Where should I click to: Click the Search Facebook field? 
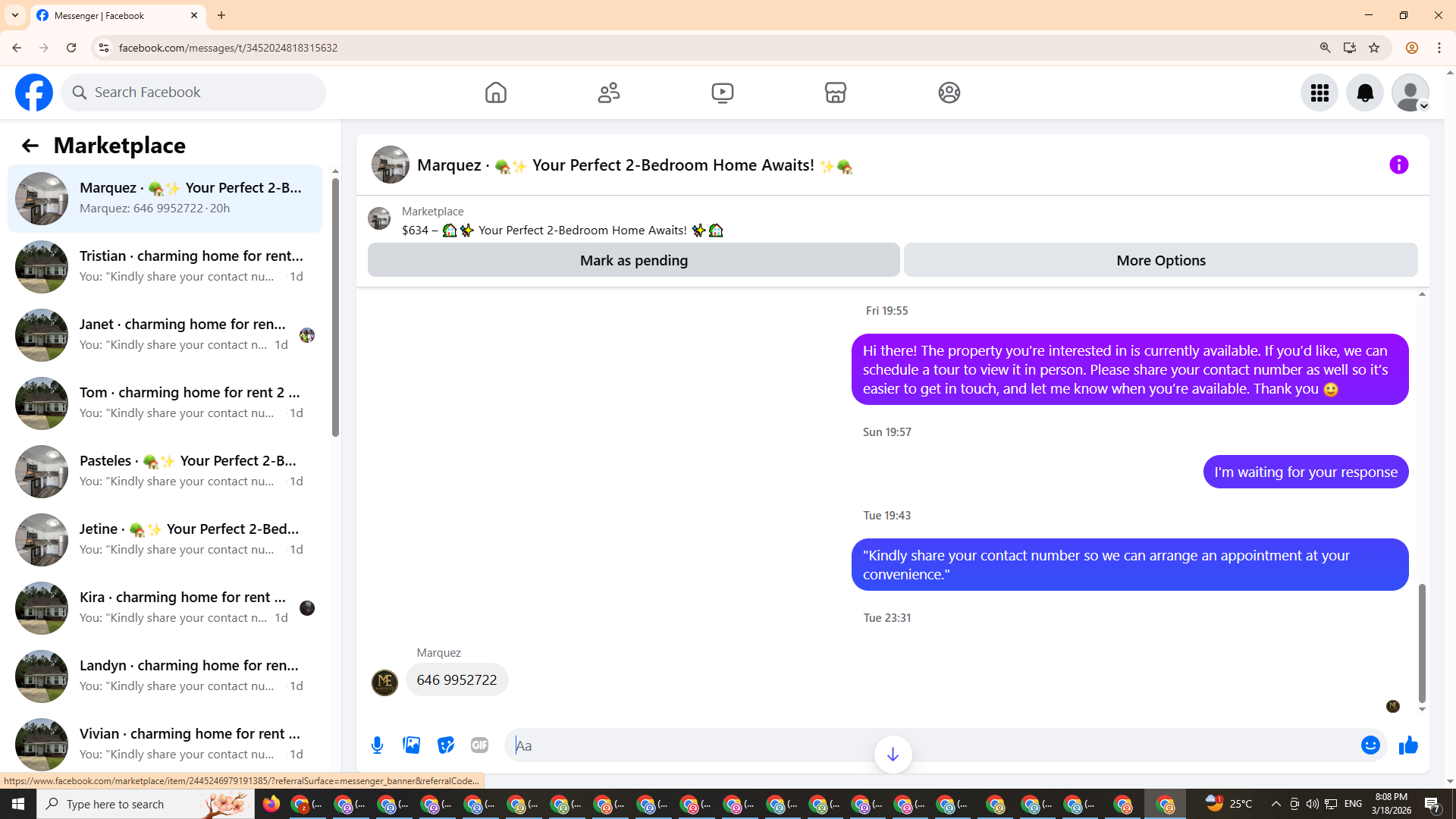(193, 93)
